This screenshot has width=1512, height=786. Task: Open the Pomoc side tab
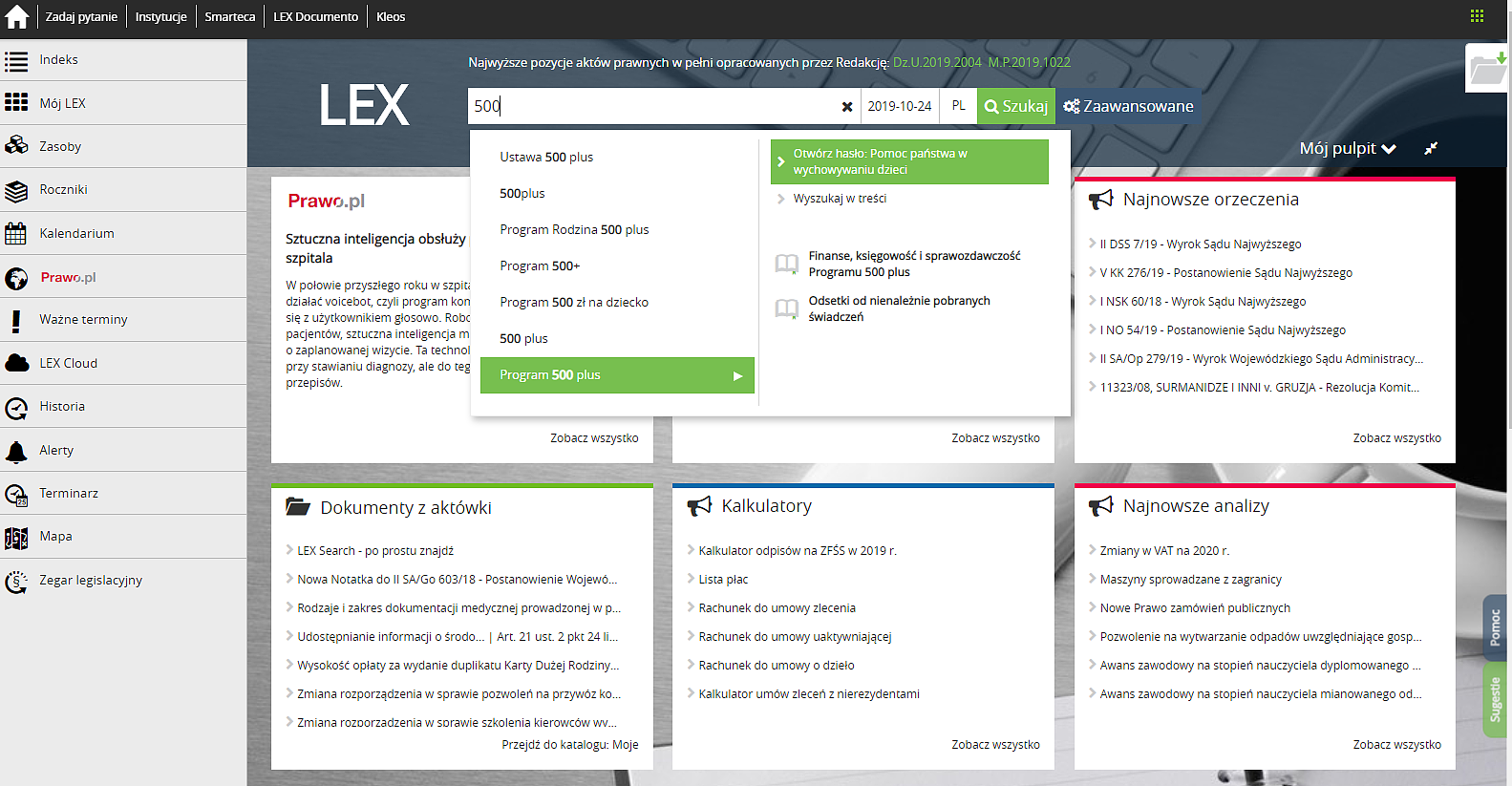tap(1495, 627)
